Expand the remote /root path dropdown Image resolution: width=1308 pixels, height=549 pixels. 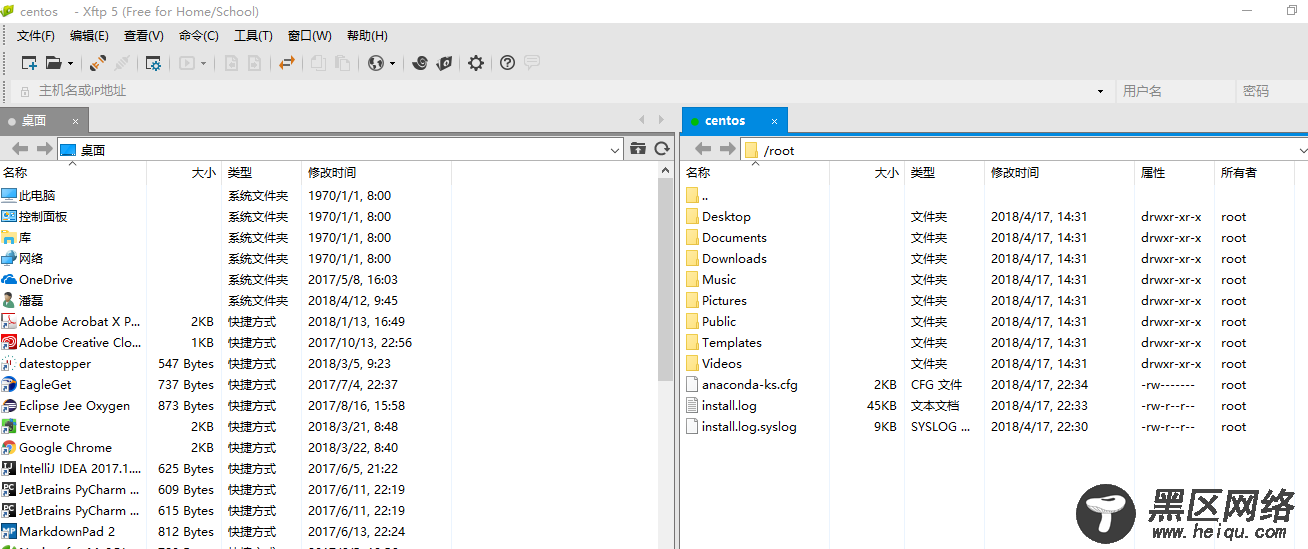click(x=1302, y=150)
